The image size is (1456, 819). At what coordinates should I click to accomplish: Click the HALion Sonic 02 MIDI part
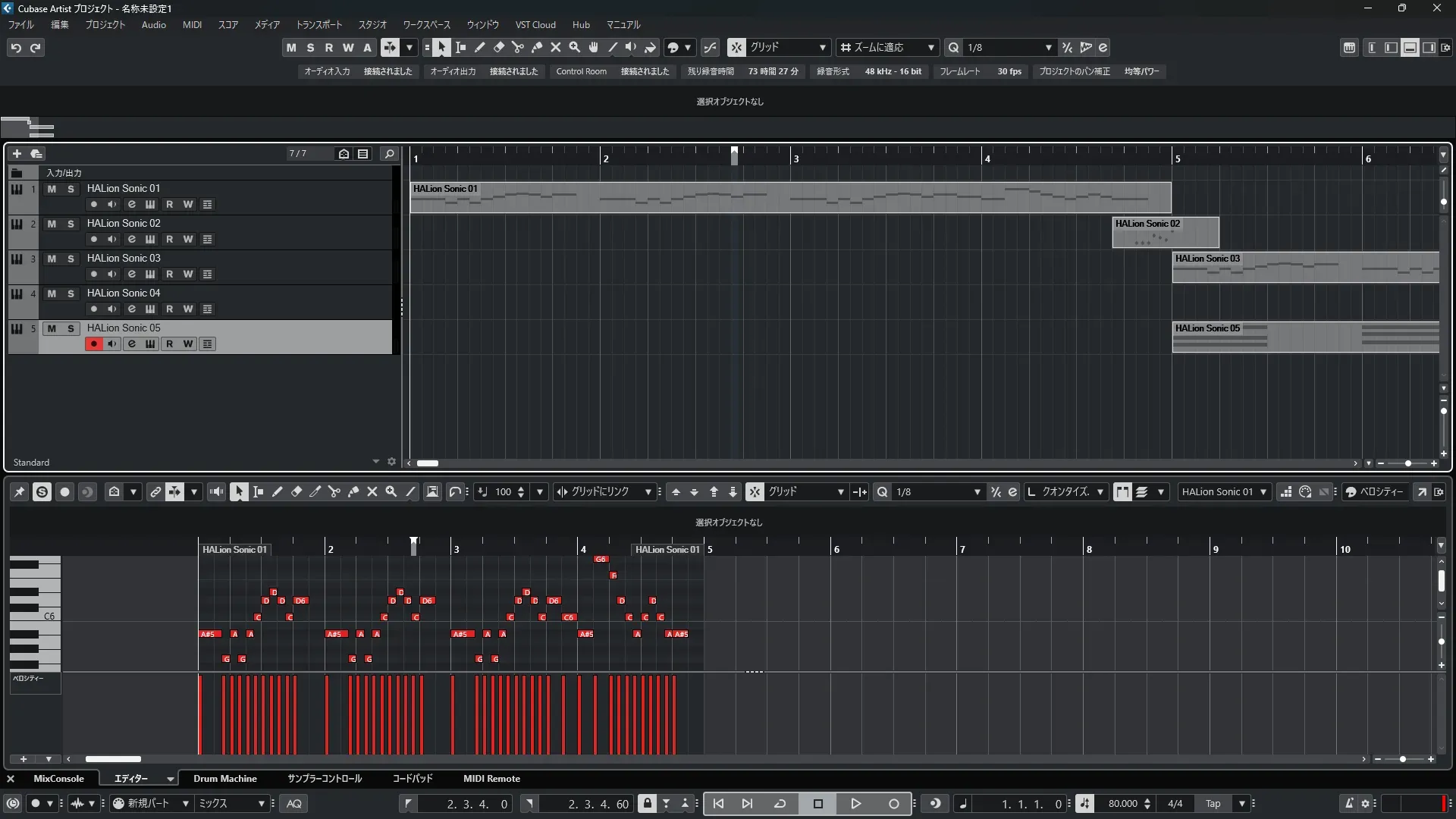coord(1165,234)
